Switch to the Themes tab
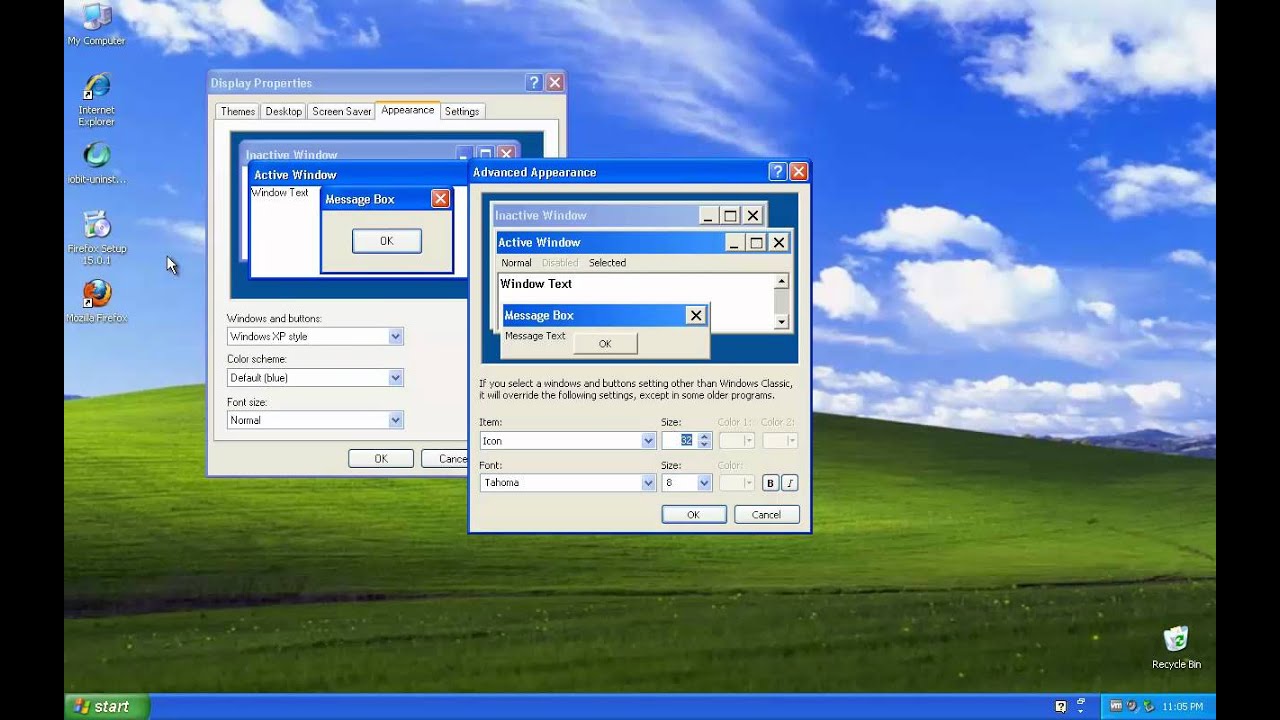The image size is (1280, 720). 238,112
